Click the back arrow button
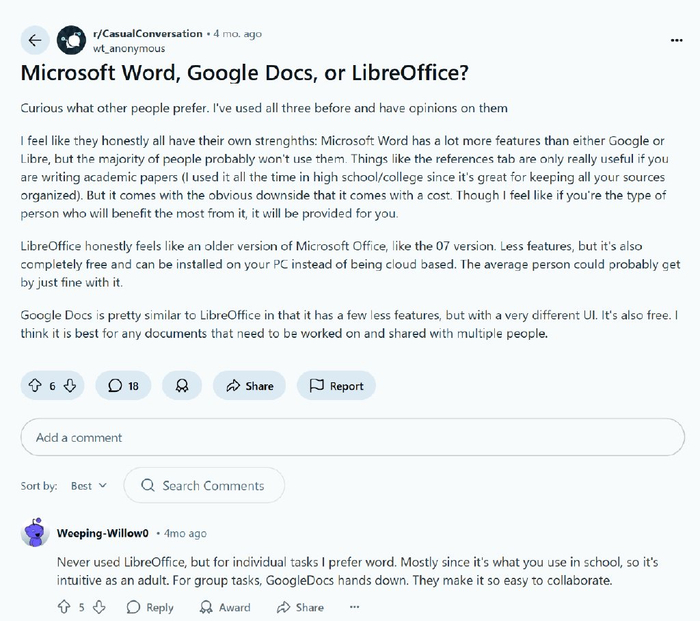 pyautogui.click(x=35, y=40)
